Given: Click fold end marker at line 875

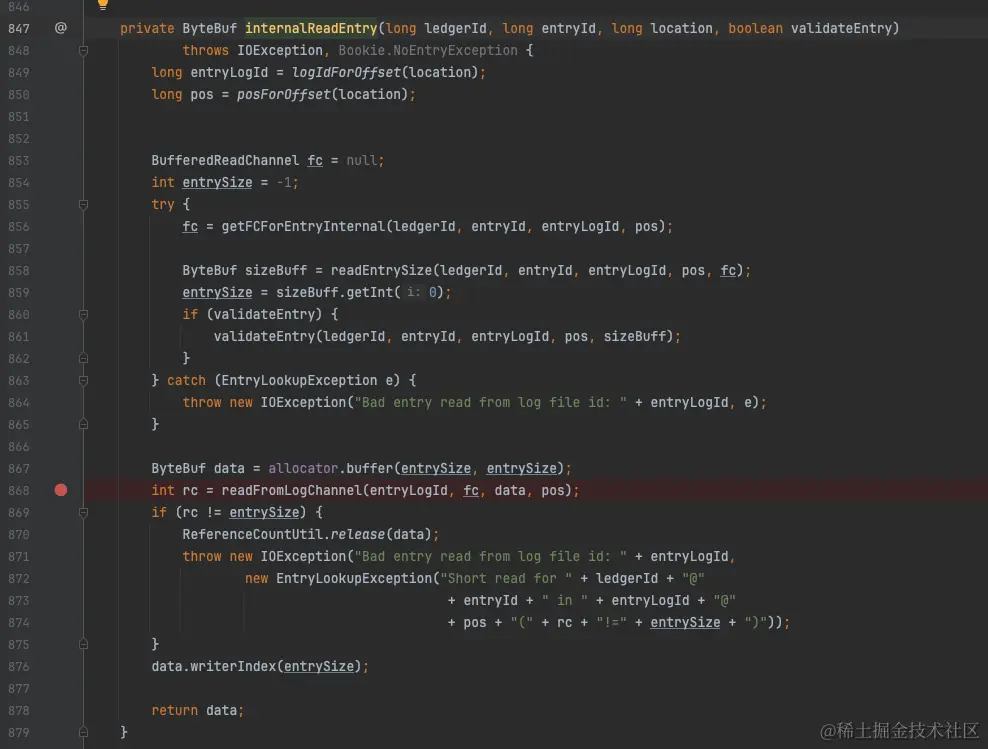Looking at the screenshot, I should 83,644.
